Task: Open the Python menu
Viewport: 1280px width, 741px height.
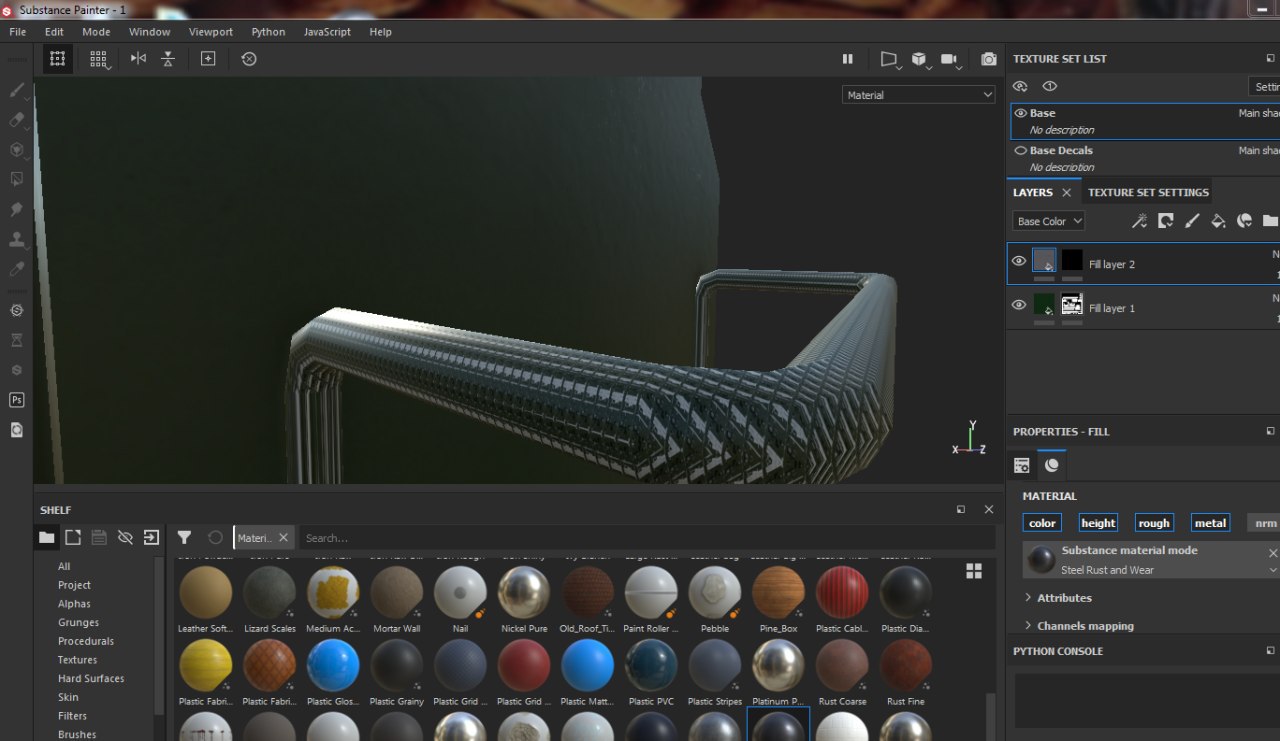Action: pos(268,32)
